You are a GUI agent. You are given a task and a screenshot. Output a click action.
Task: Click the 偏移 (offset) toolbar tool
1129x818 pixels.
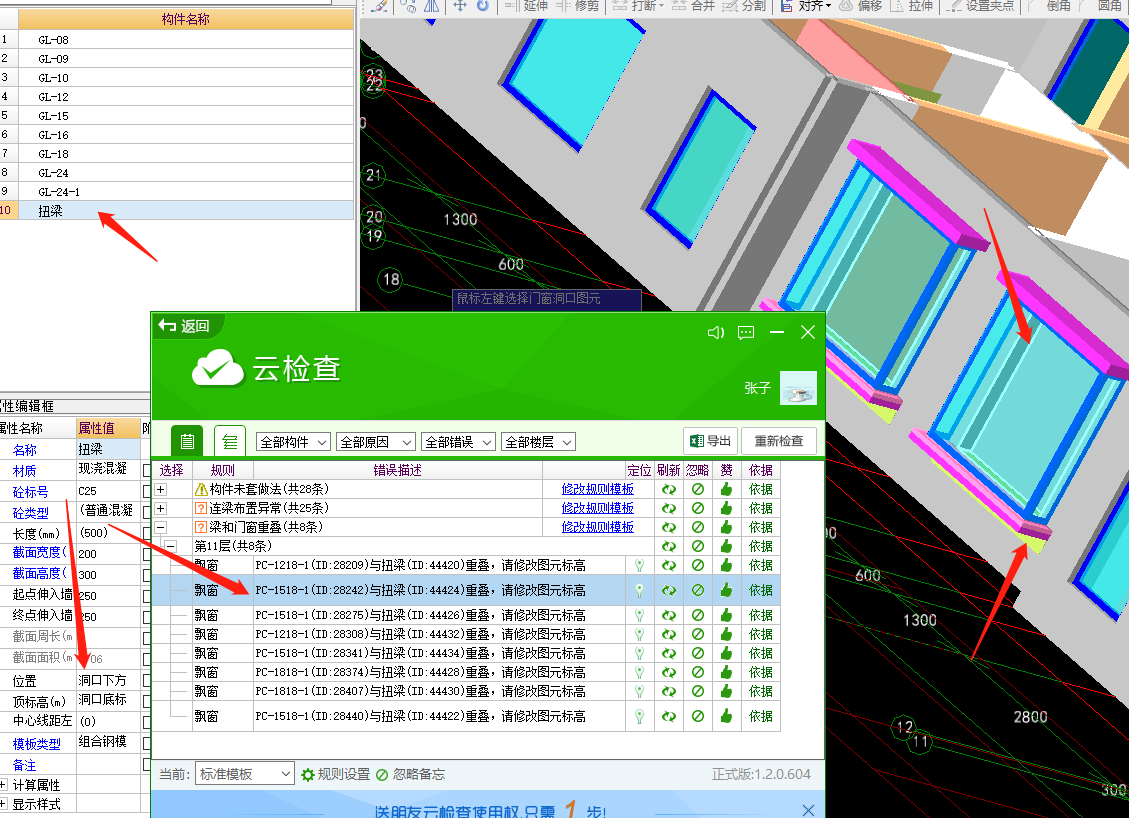(860, 6)
